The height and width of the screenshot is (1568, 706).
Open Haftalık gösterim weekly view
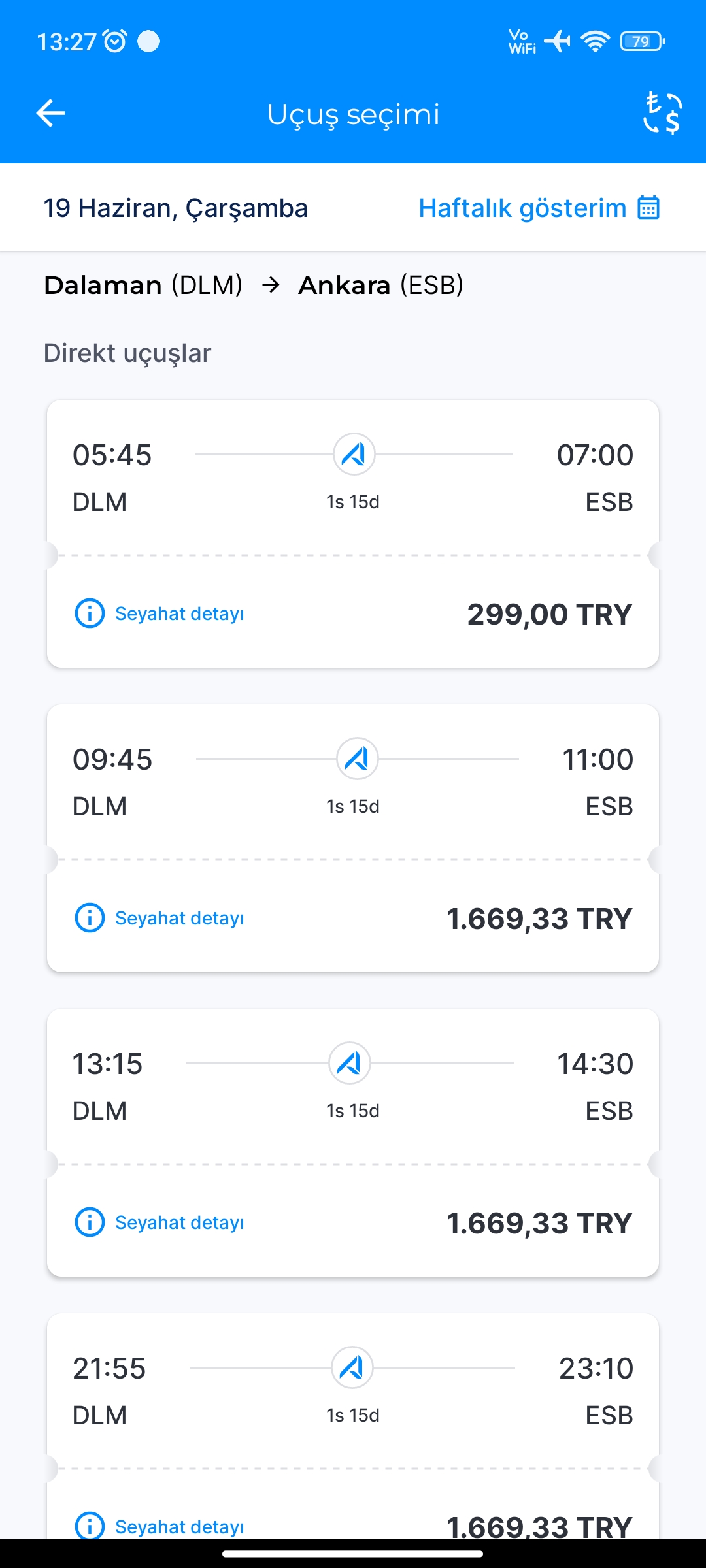pyautogui.click(x=522, y=208)
